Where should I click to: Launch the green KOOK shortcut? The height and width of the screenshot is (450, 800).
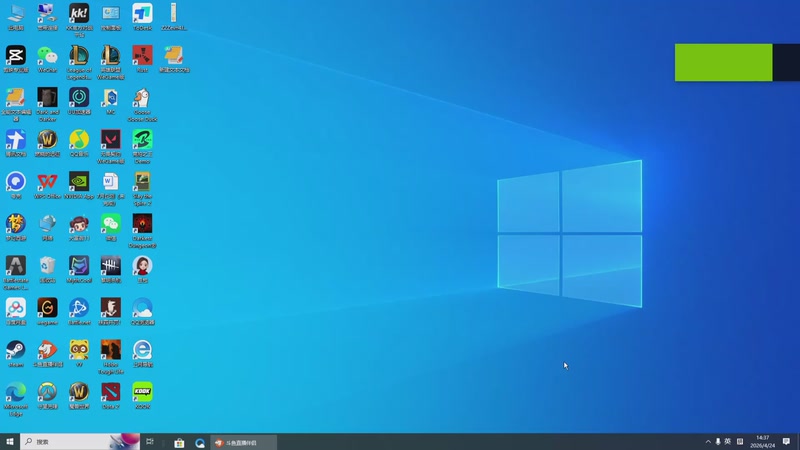[x=142, y=395]
